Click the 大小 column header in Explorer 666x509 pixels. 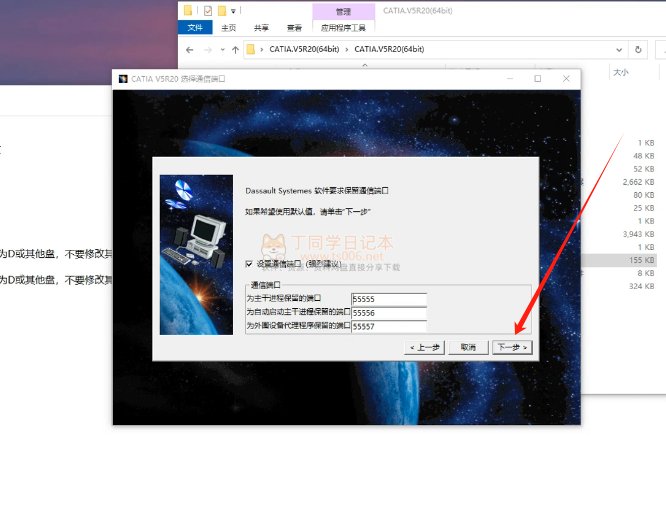[621, 73]
